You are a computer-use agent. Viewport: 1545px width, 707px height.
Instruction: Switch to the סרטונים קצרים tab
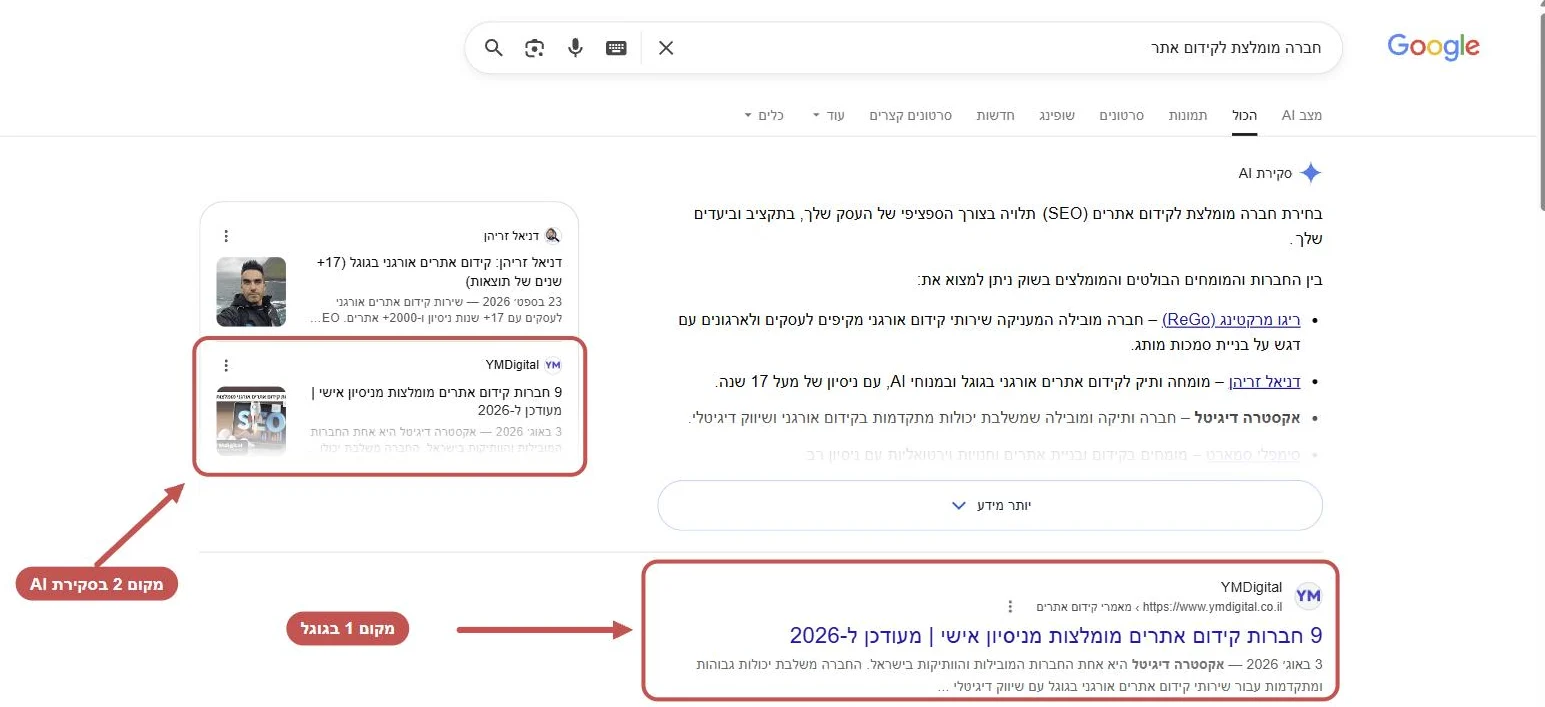[x=910, y=115]
